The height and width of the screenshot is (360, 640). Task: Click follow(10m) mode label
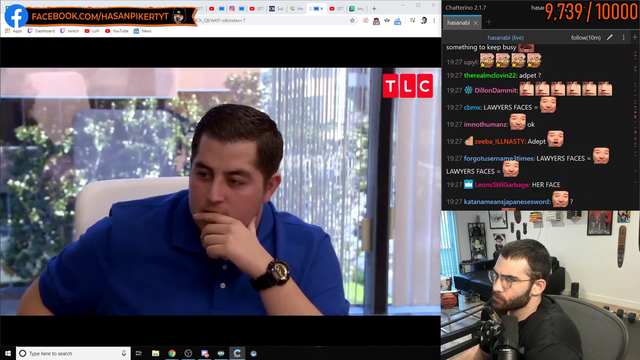pyautogui.click(x=586, y=38)
